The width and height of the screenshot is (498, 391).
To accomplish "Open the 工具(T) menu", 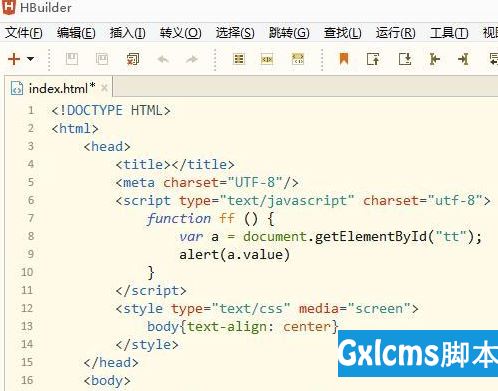I will coord(449,33).
